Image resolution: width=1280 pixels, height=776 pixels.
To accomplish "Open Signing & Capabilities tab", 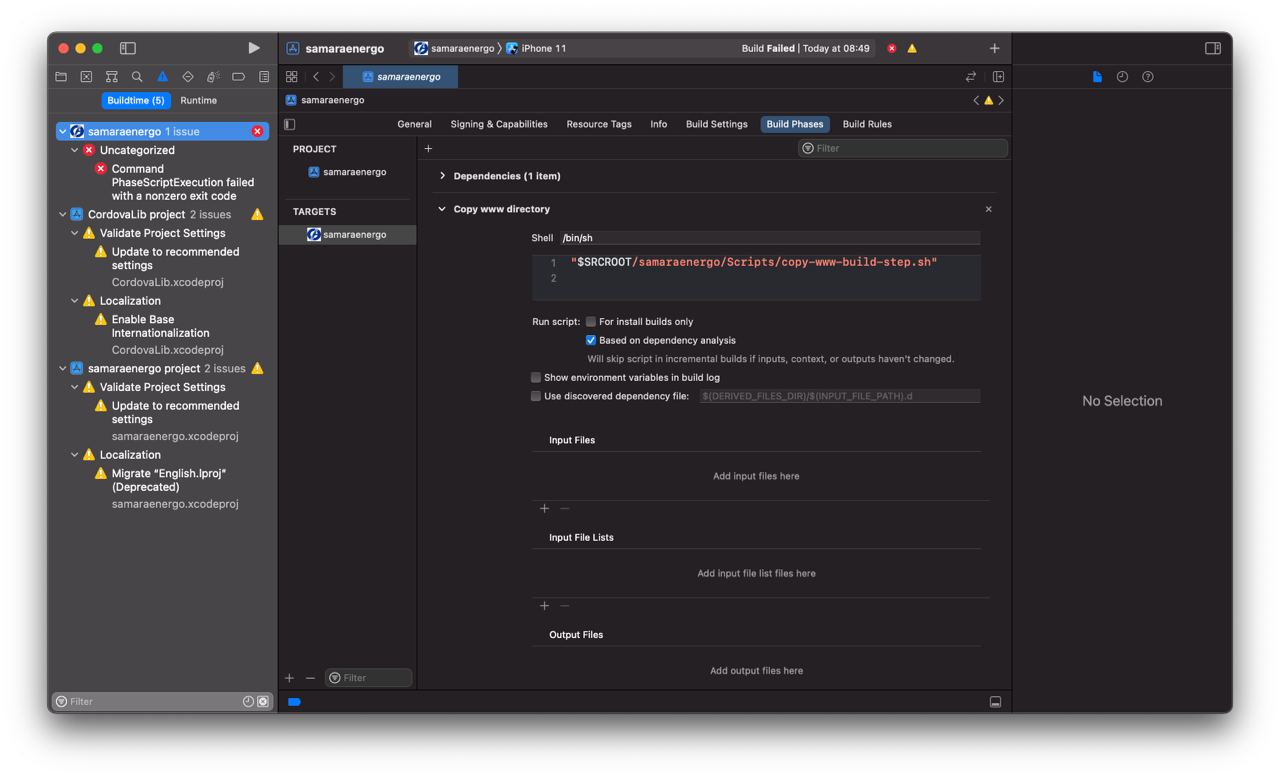I will (x=499, y=124).
